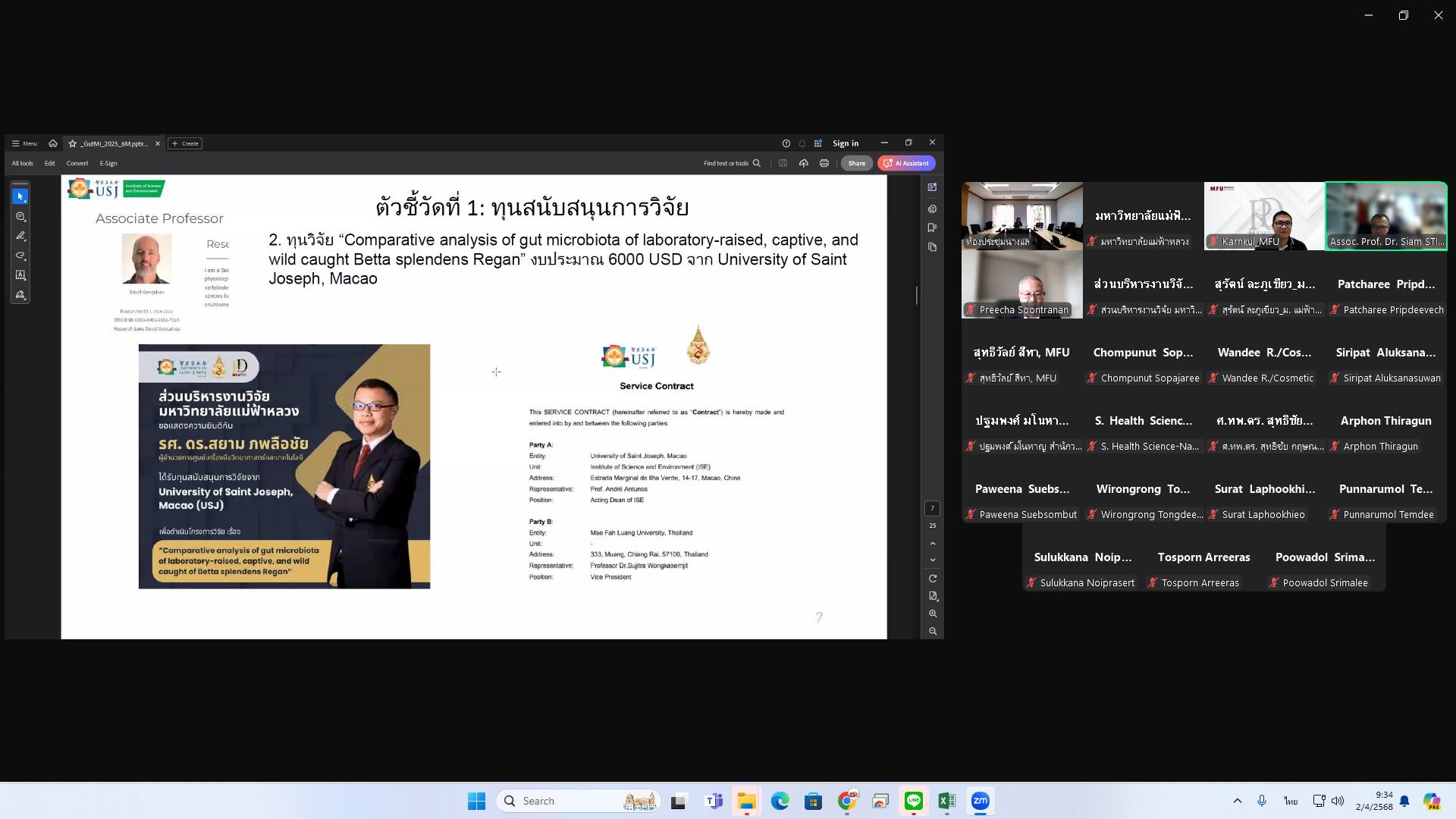Open the AI summary panel icon in right rail
This screenshot has height=819, width=1456.
(x=932, y=187)
